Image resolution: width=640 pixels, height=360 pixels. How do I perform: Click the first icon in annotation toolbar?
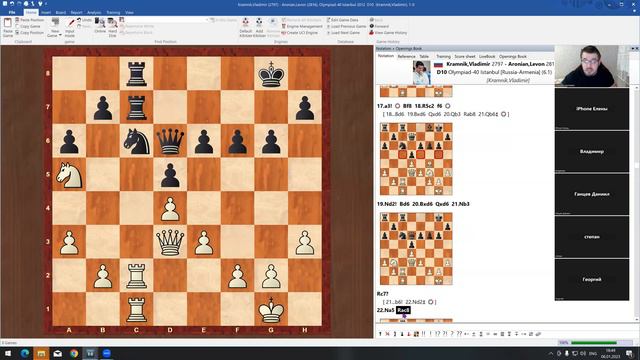coord(380,334)
